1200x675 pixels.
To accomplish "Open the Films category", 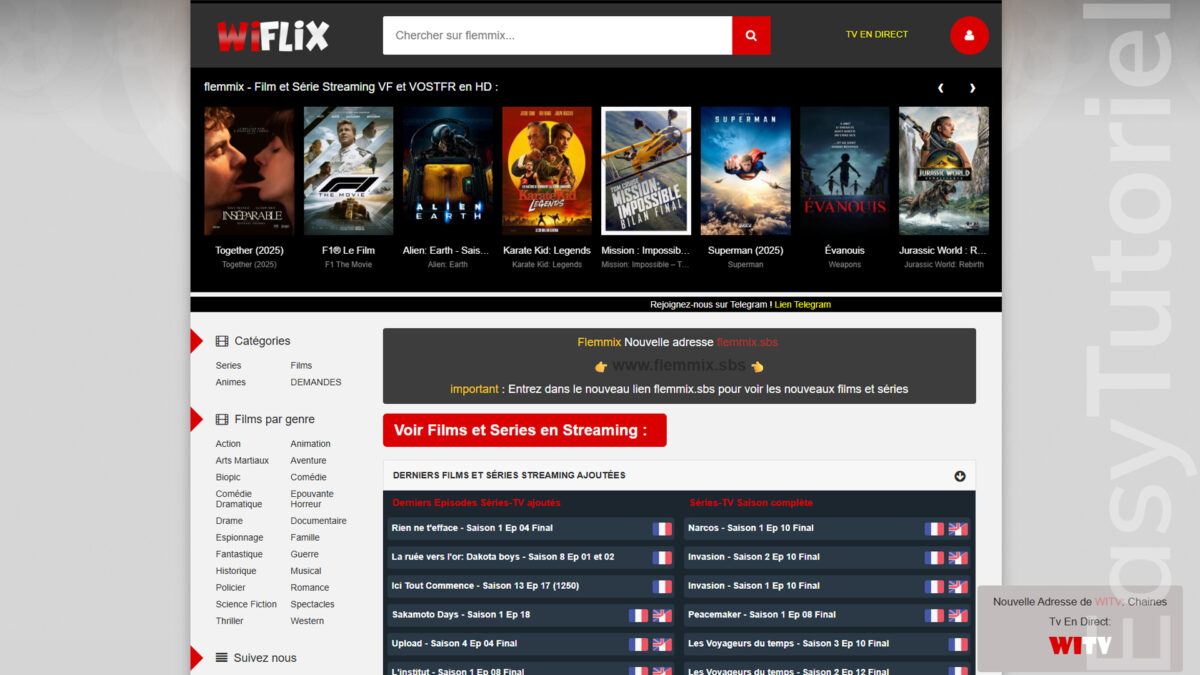I will (301, 366).
